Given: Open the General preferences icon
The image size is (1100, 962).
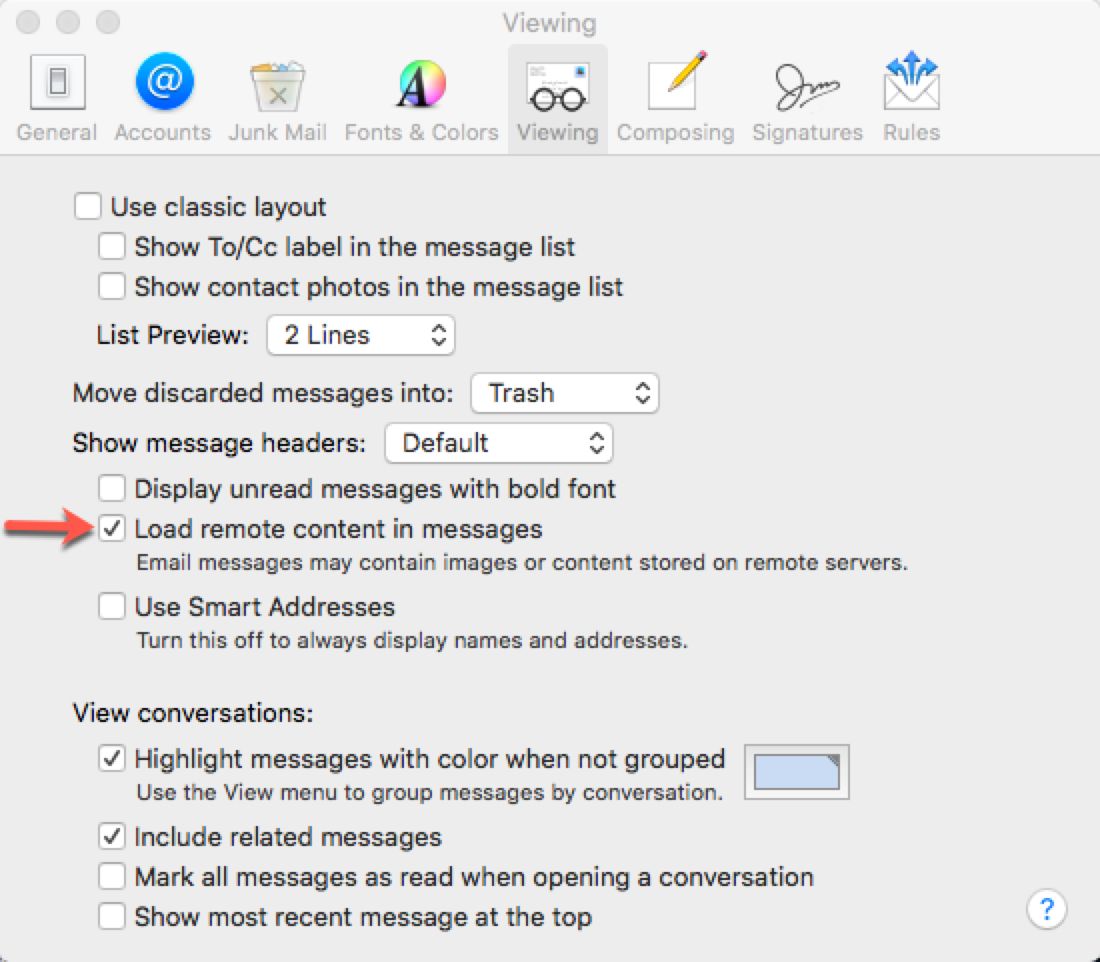Looking at the screenshot, I should (x=57, y=84).
